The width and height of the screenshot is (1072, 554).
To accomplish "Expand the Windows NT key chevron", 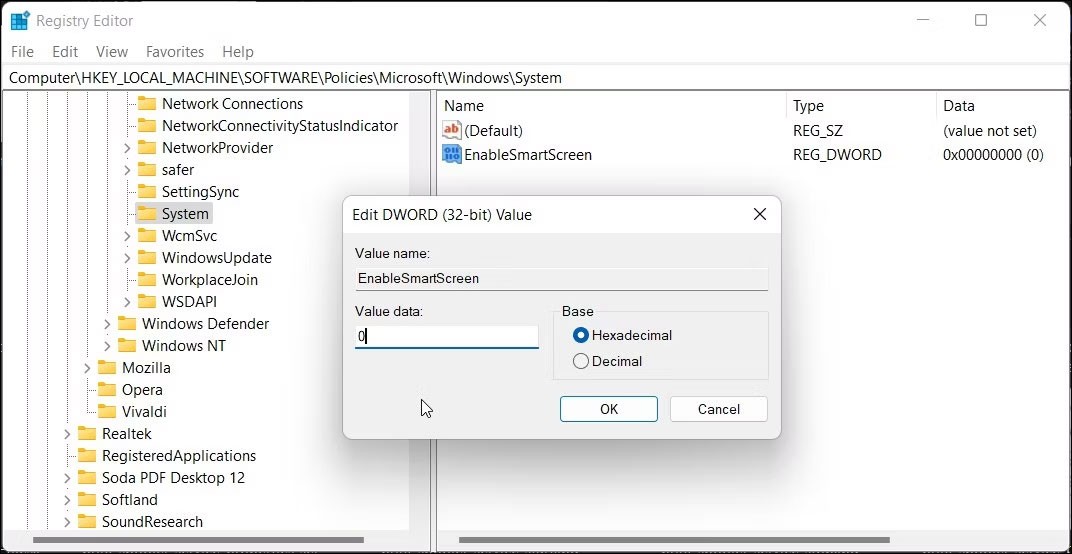I will point(107,346).
